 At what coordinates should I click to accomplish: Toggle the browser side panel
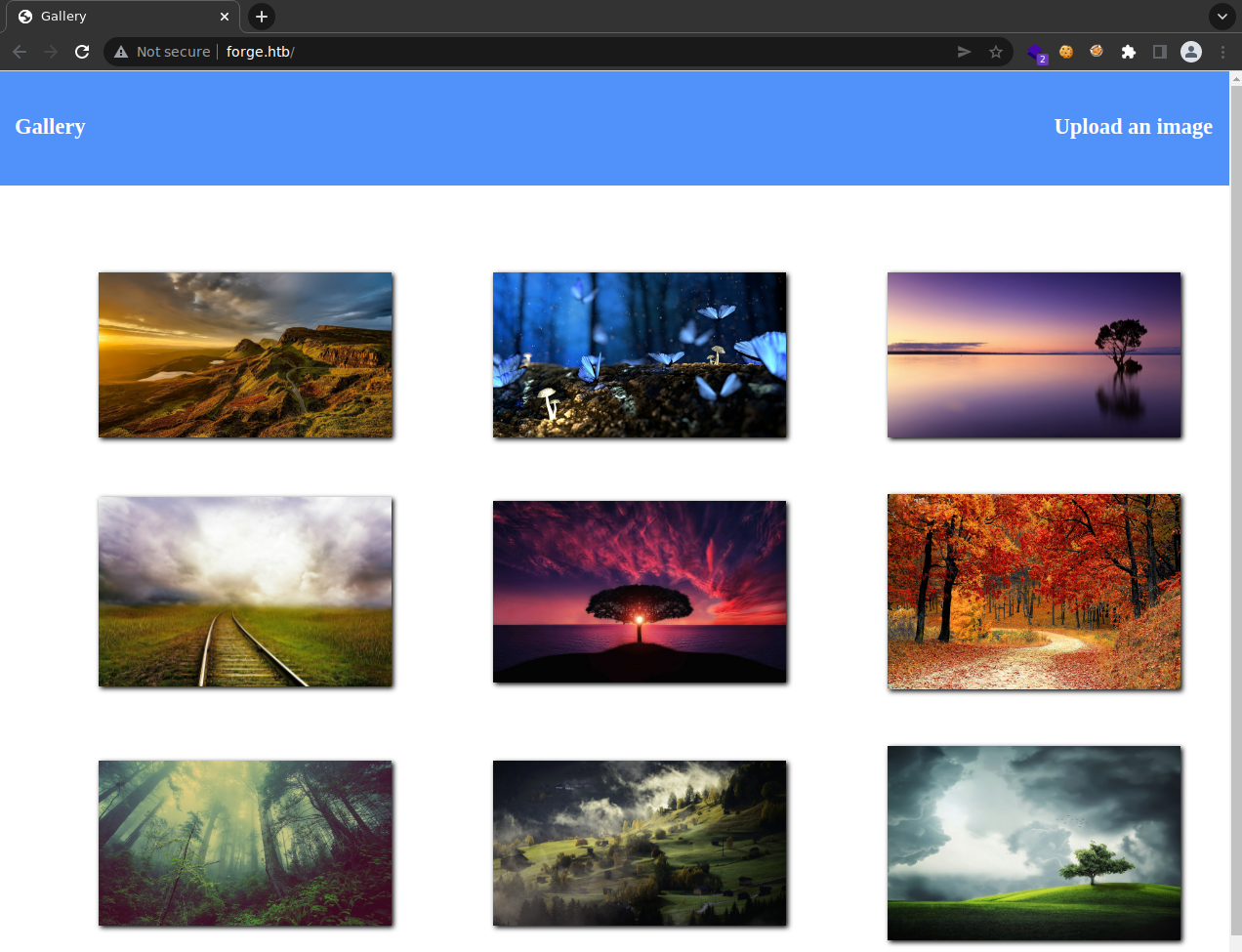point(1159,52)
